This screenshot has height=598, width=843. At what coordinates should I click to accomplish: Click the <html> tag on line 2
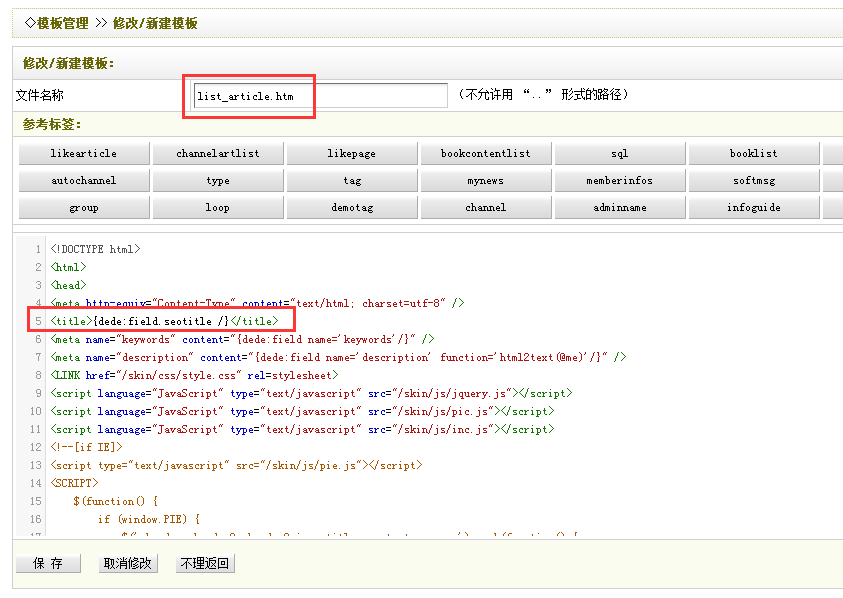tap(68, 267)
